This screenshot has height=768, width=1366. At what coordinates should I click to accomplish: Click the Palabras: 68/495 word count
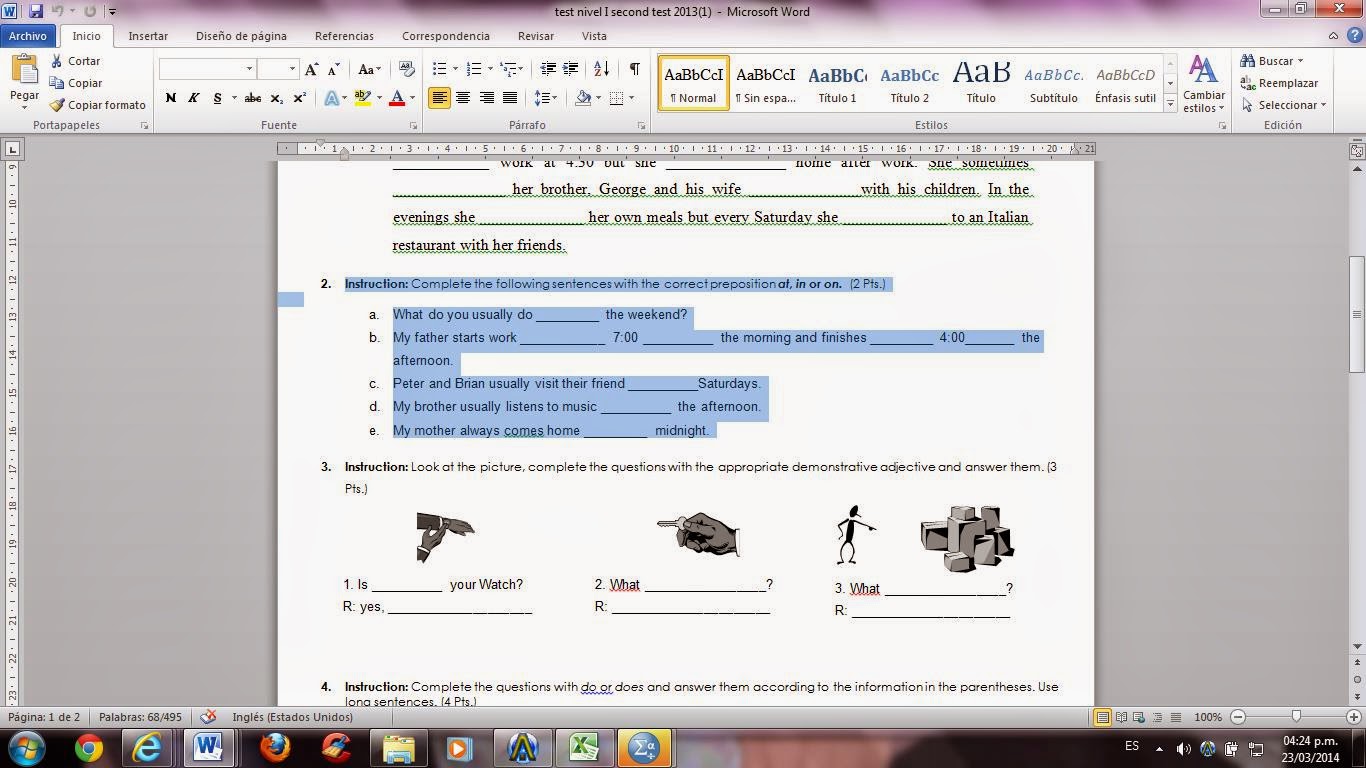pos(140,717)
